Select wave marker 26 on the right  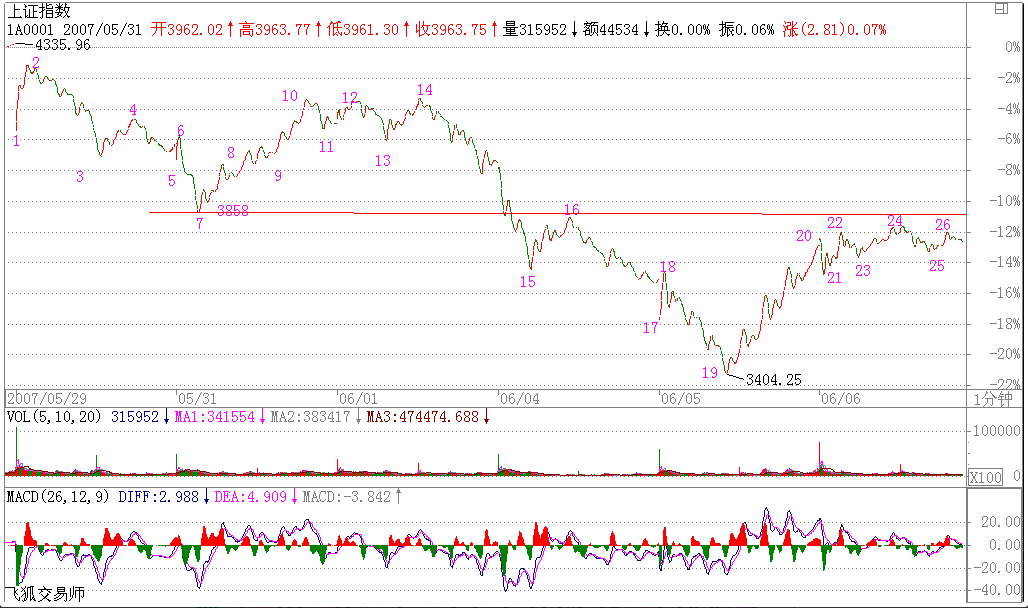[x=942, y=224]
